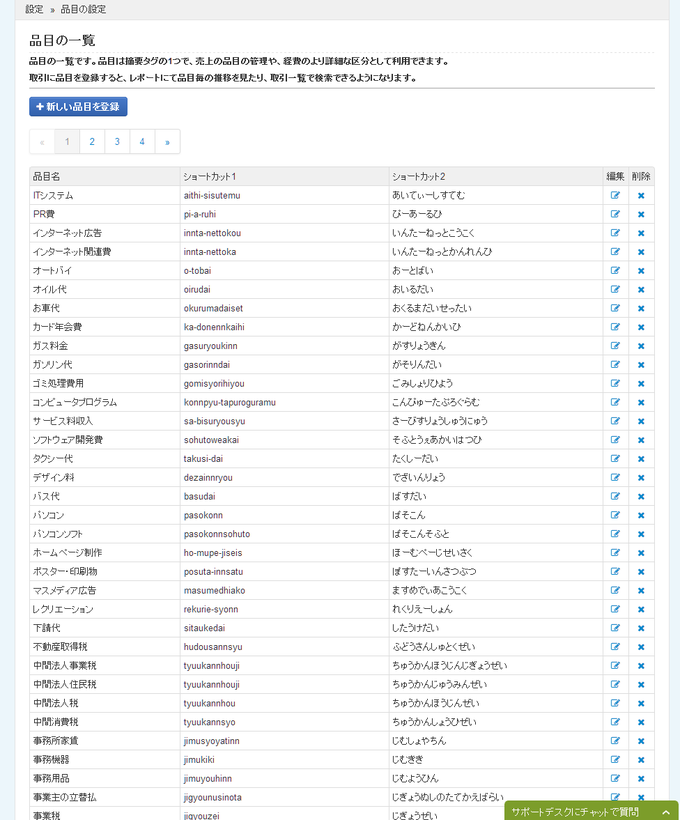Select shortcut text dezainnryou
Screen dimensions: 680x820
point(208,478)
